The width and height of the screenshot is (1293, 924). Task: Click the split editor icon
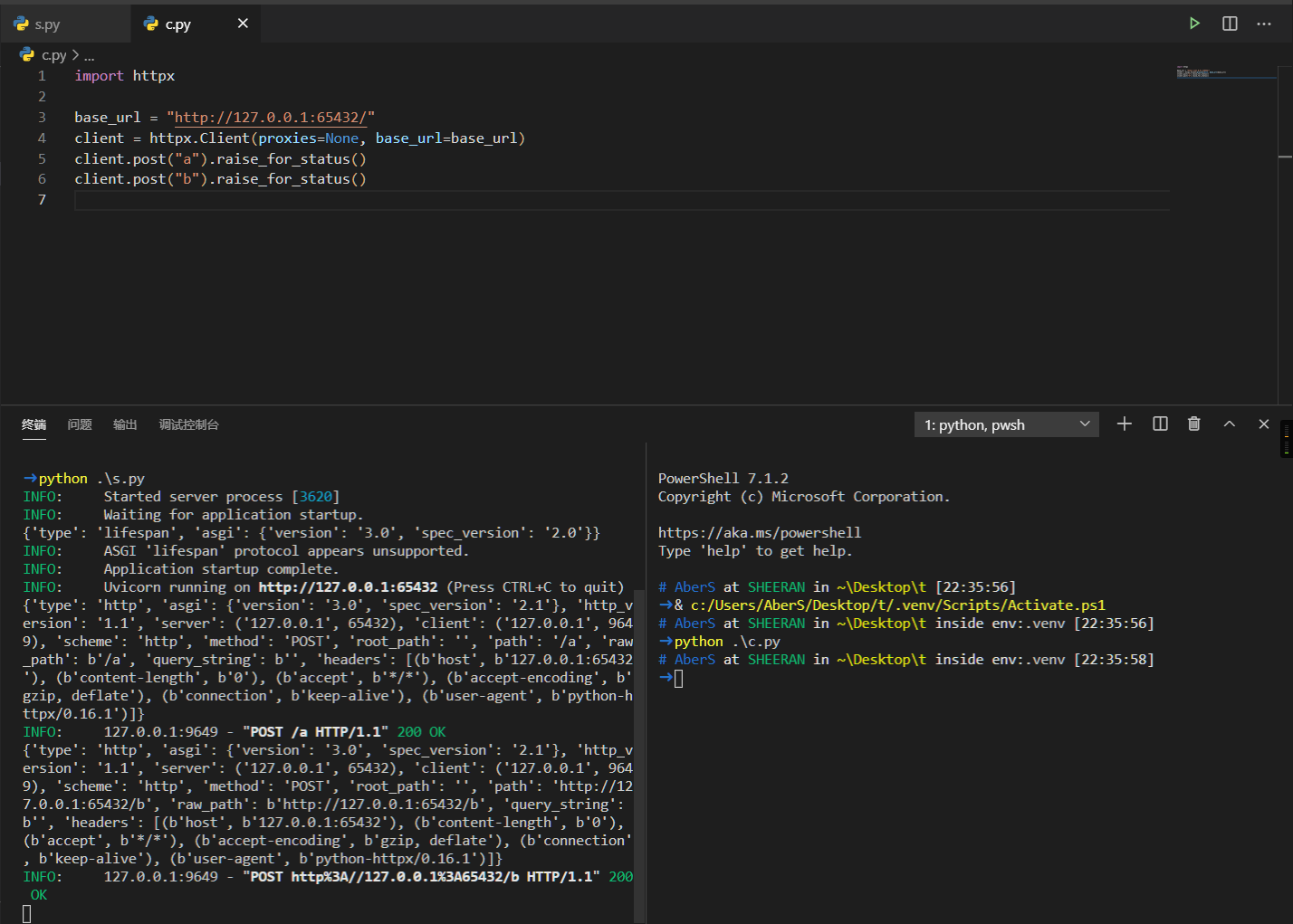(1229, 23)
